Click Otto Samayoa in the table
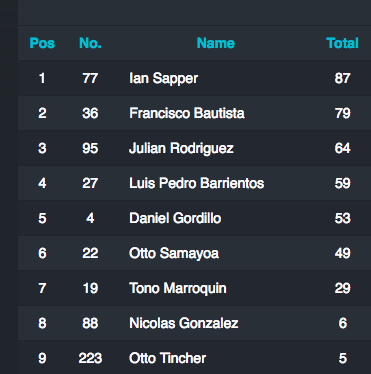 pos(174,253)
